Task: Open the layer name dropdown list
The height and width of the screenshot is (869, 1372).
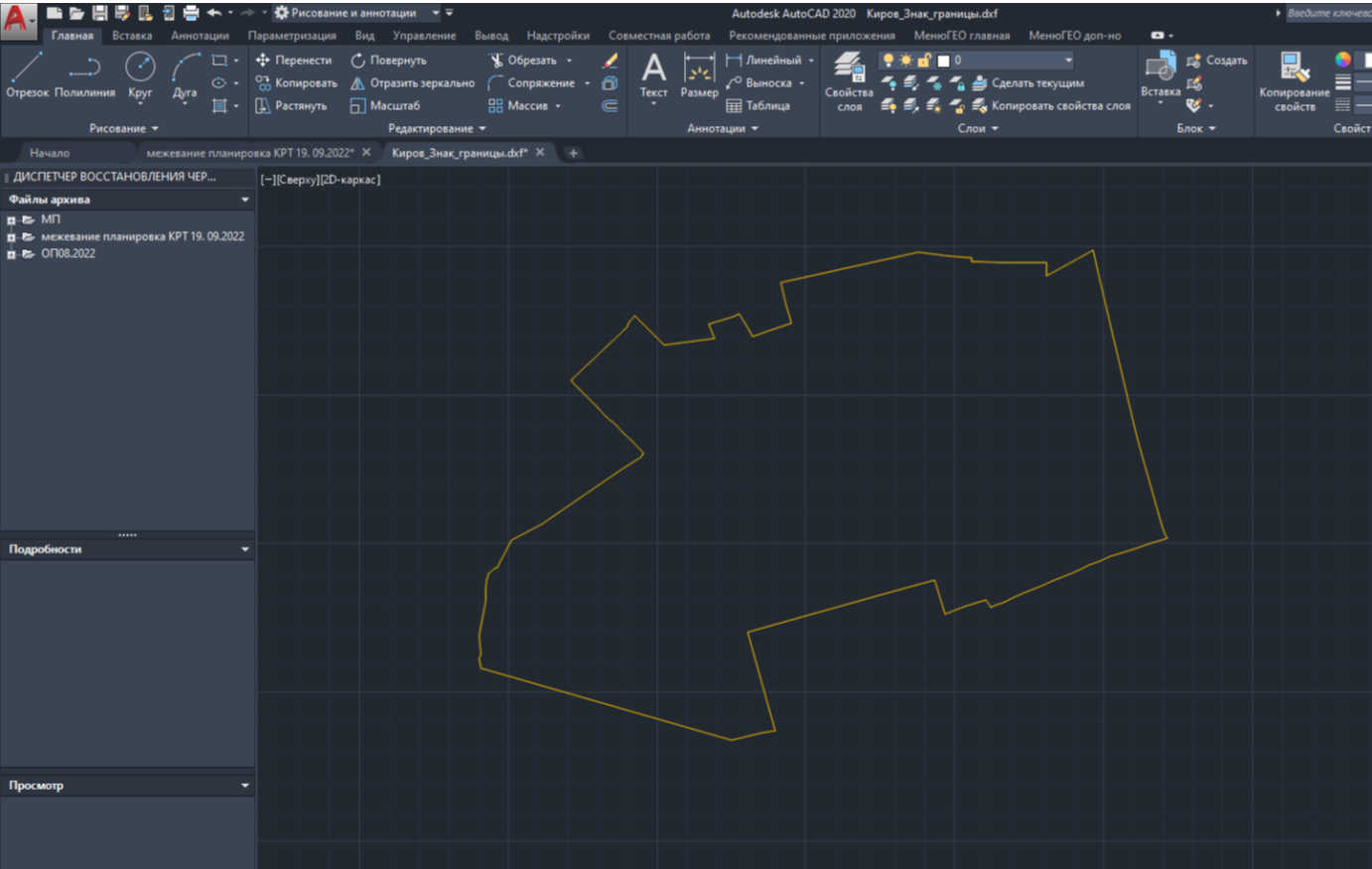Action: [x=1068, y=61]
